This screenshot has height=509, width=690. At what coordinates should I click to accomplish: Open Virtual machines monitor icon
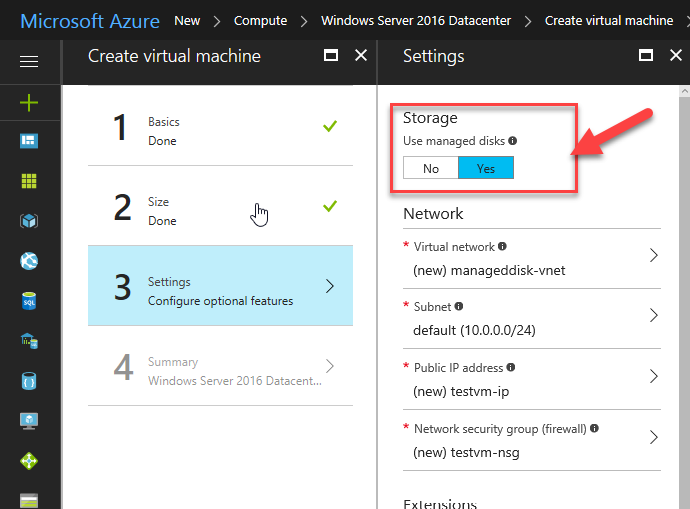pos(29,421)
